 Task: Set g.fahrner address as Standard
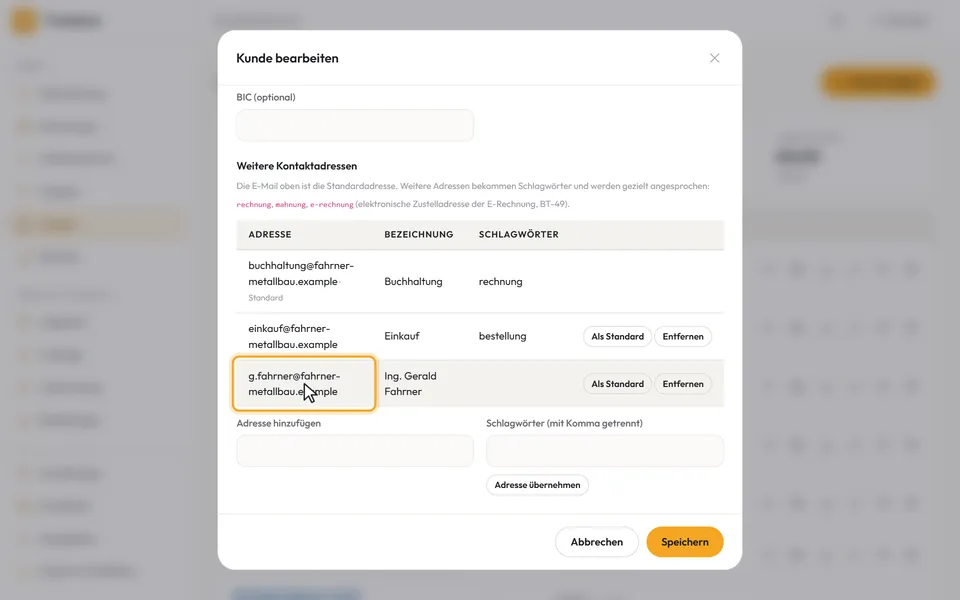click(617, 384)
